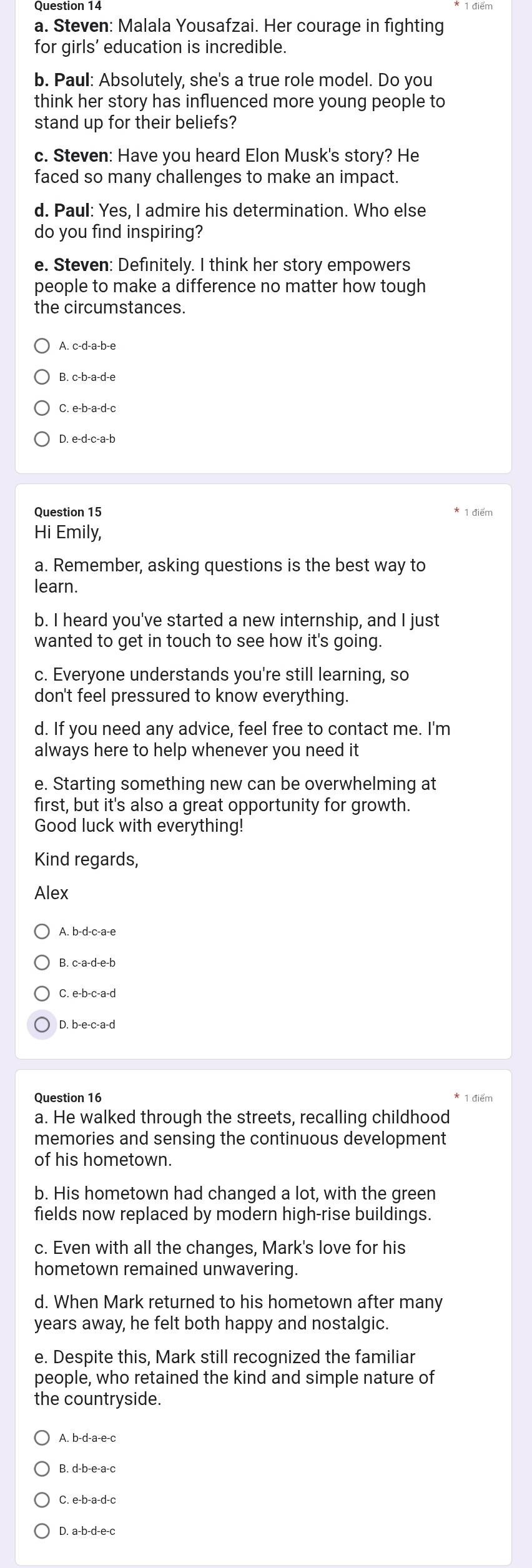Click the Question 14 heading

pos(68,6)
